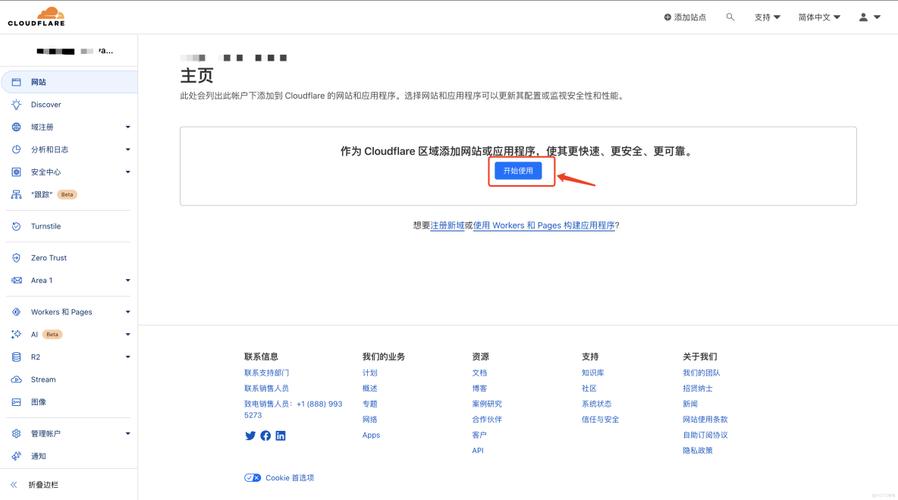Click the Workers 和 Pages icon

click(x=17, y=312)
